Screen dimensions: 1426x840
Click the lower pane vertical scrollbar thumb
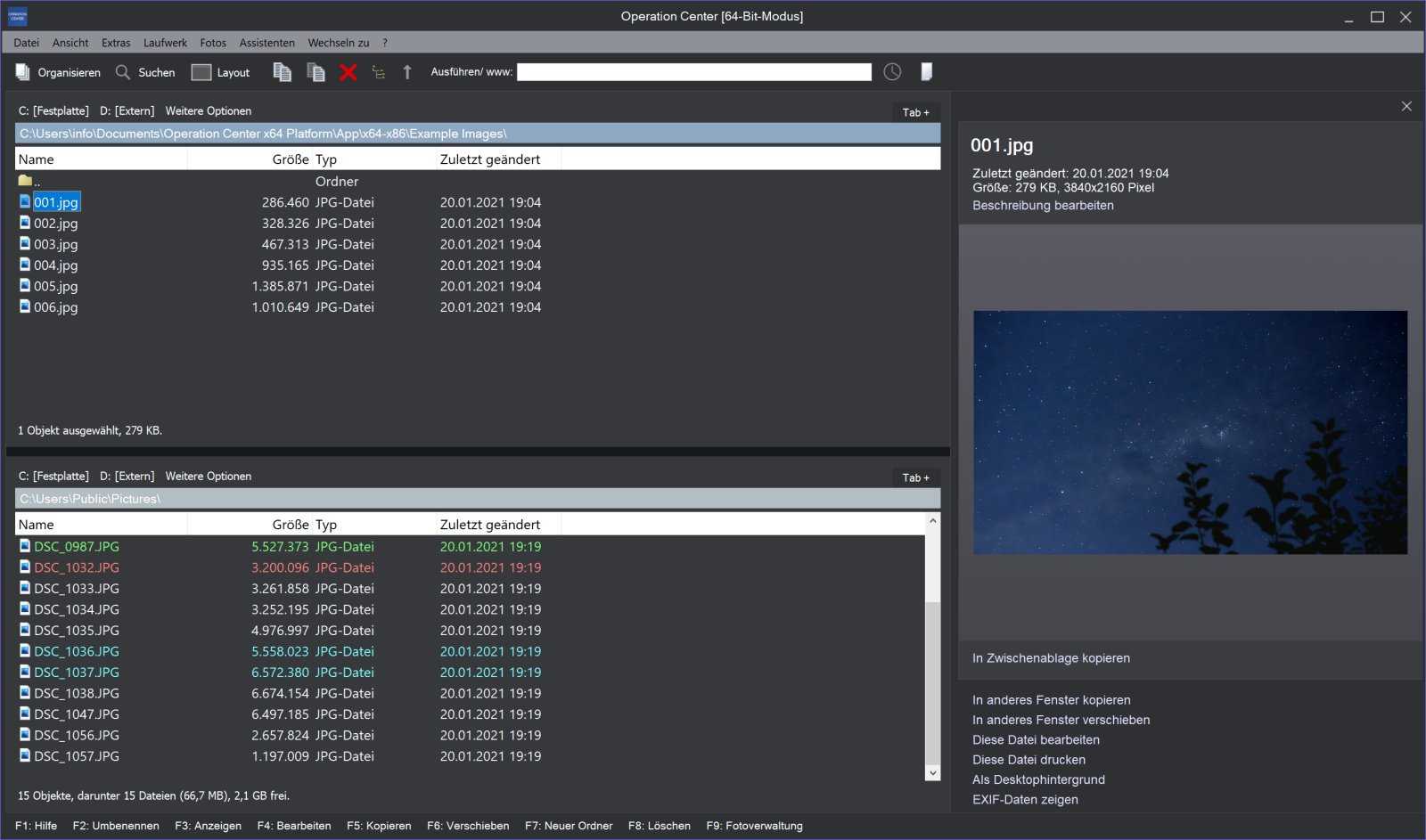tap(933, 682)
